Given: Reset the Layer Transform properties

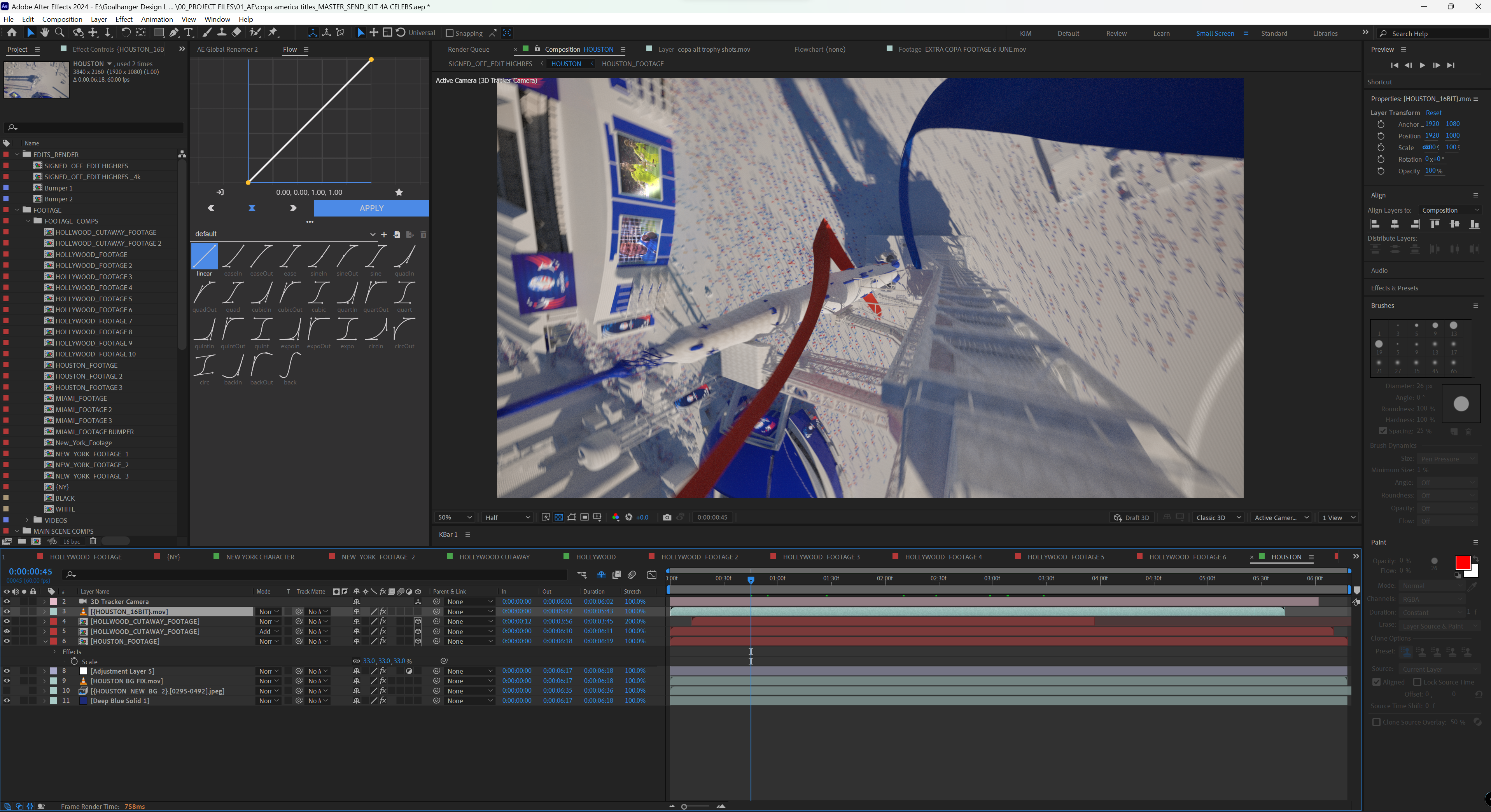Looking at the screenshot, I should (1433, 113).
